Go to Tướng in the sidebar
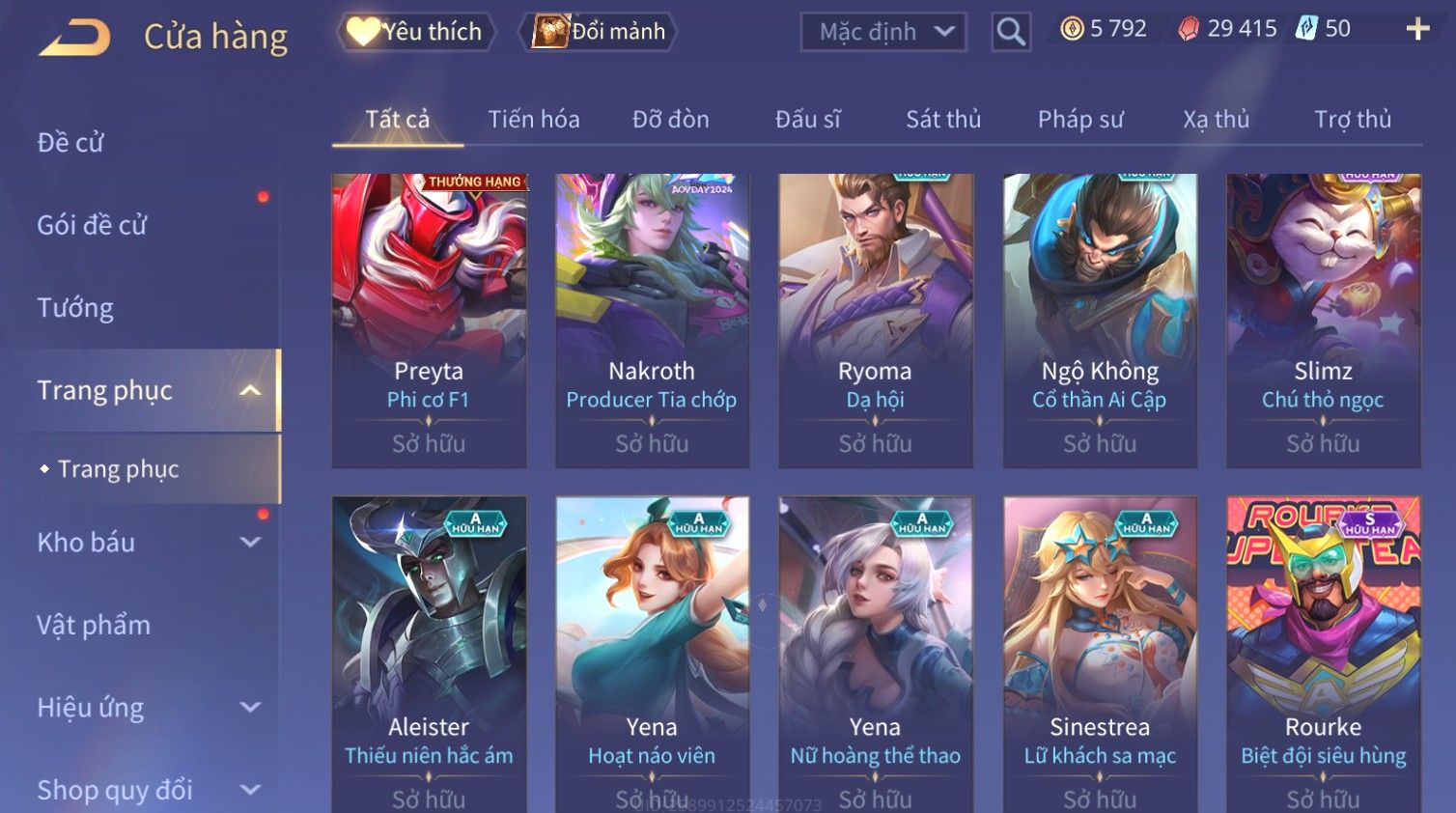 point(75,308)
